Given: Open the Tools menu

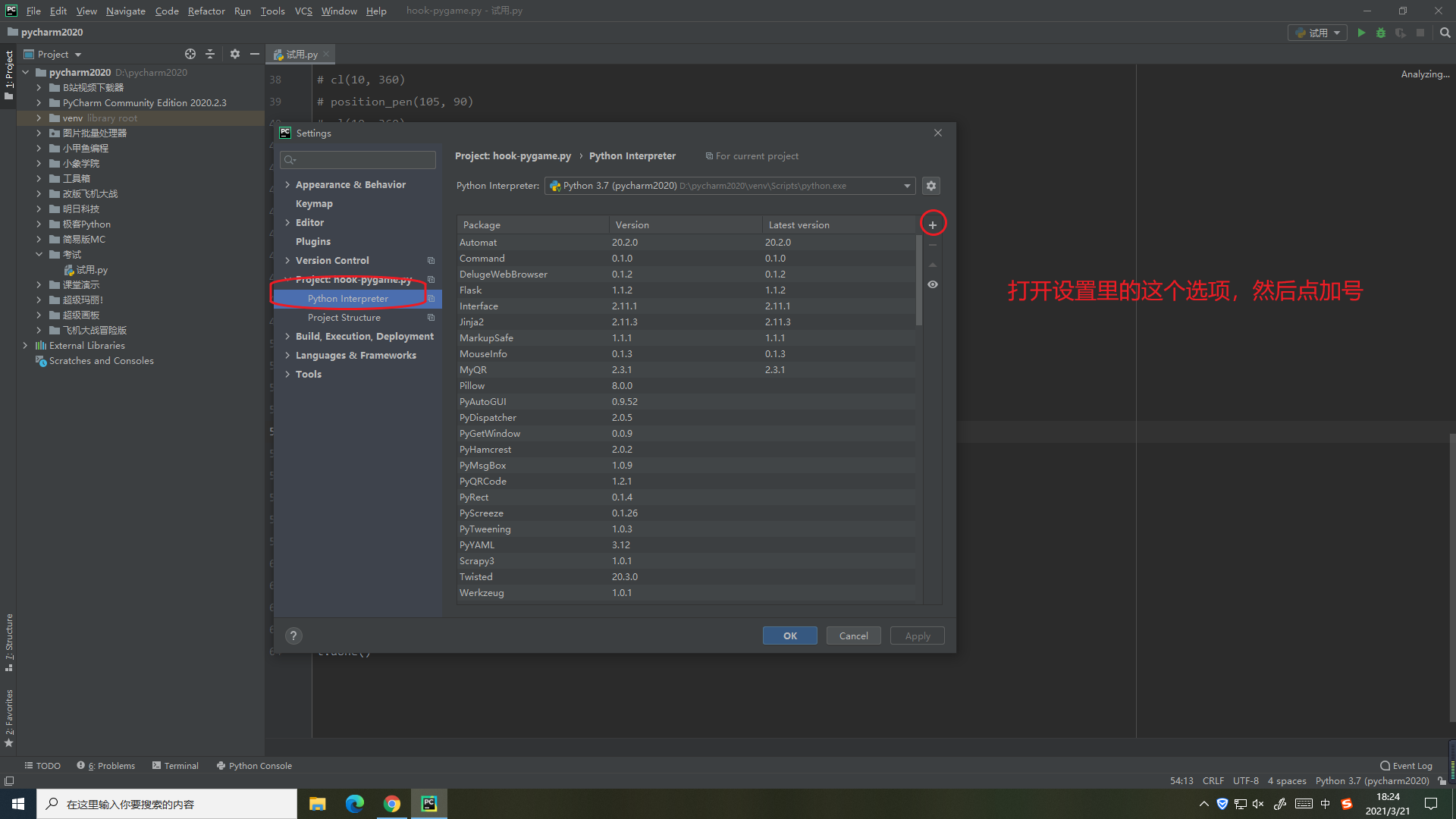Looking at the screenshot, I should pyautogui.click(x=272, y=11).
